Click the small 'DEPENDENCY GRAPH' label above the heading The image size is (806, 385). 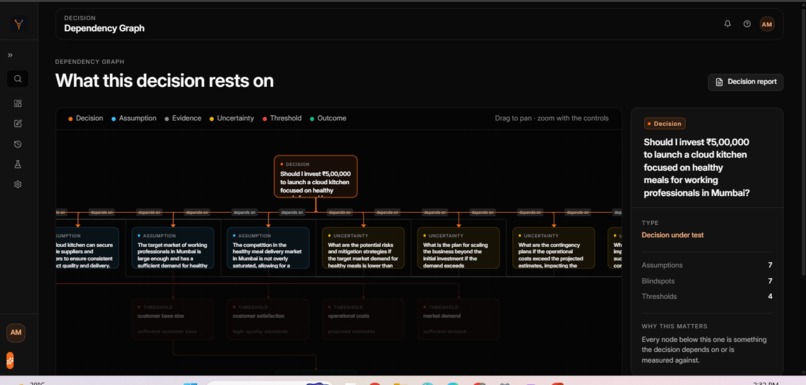coord(89,62)
